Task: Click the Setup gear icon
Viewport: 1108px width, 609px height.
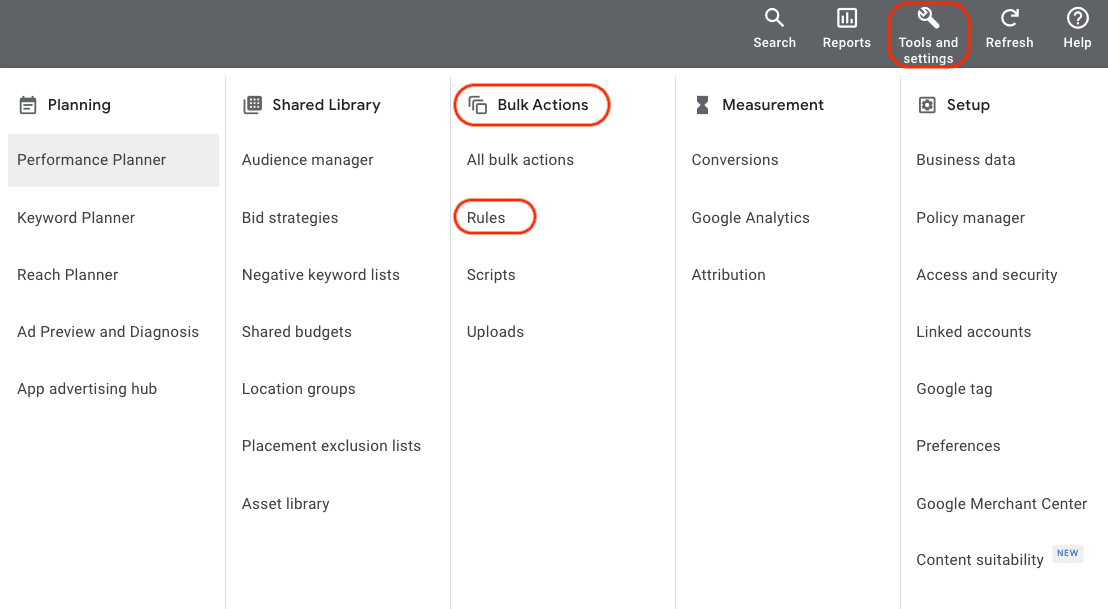Action: (x=927, y=104)
